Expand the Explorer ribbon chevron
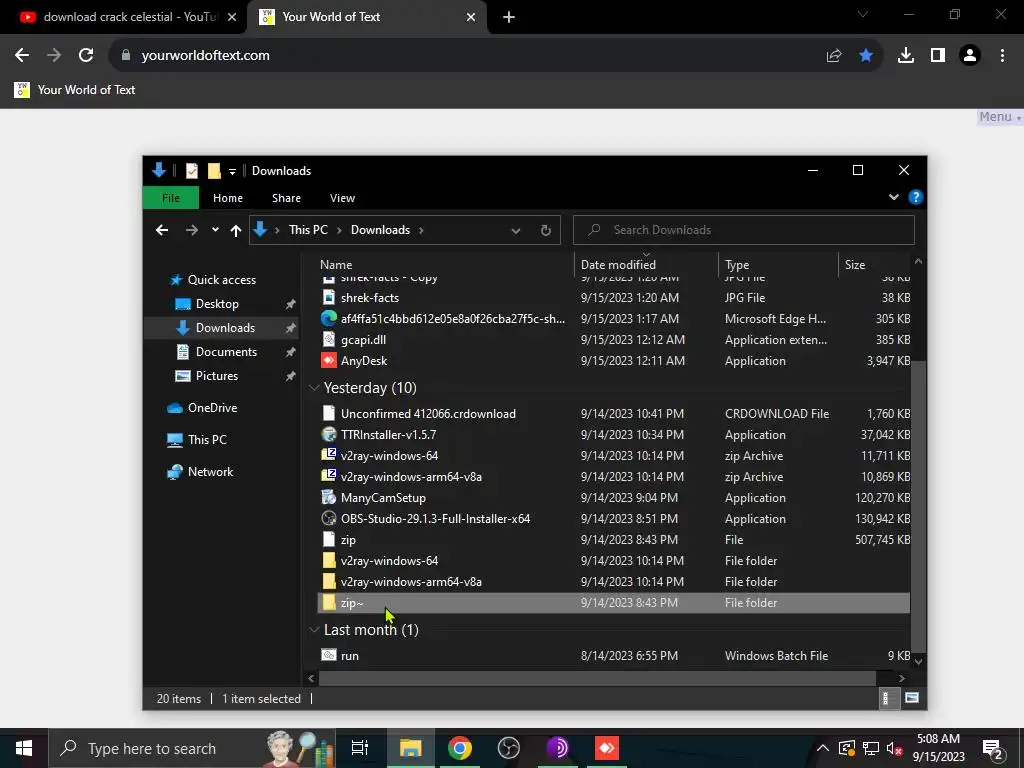This screenshot has height=768, width=1024. pyautogui.click(x=893, y=197)
